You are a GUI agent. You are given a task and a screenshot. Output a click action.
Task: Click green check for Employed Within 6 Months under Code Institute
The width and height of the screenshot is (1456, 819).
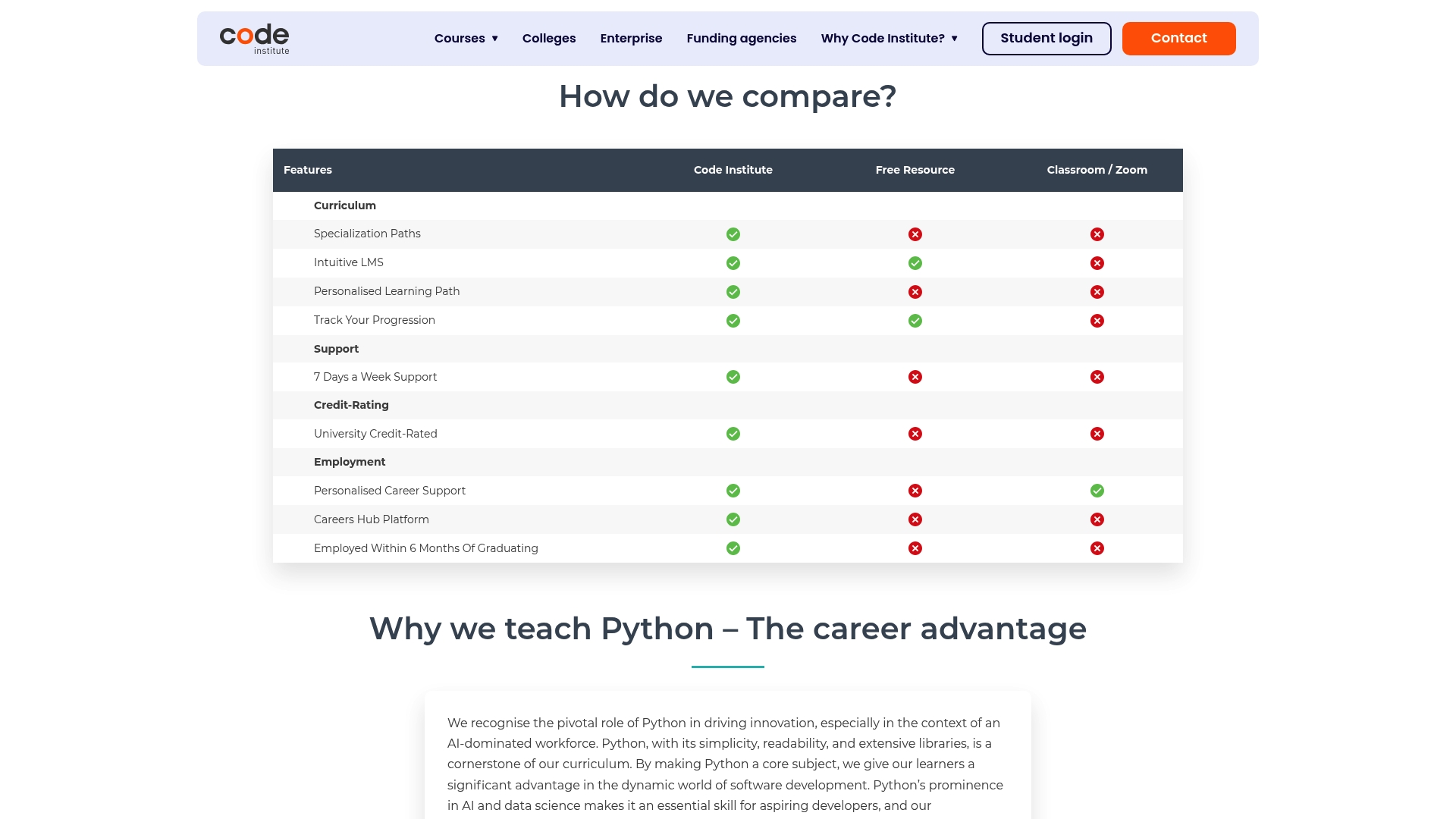pos(733,548)
